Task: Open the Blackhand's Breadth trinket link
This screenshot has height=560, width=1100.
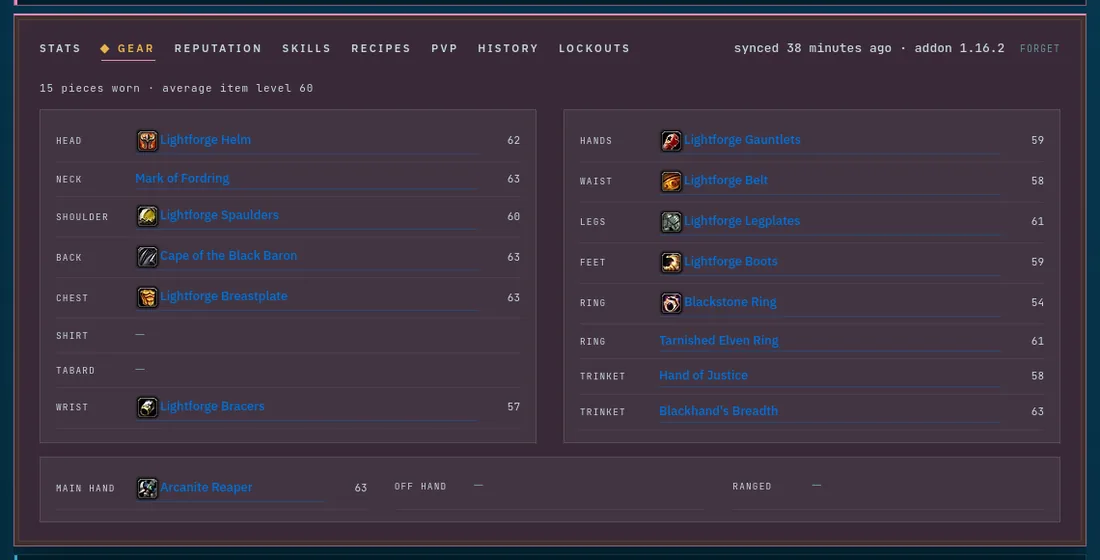Action: click(x=718, y=411)
